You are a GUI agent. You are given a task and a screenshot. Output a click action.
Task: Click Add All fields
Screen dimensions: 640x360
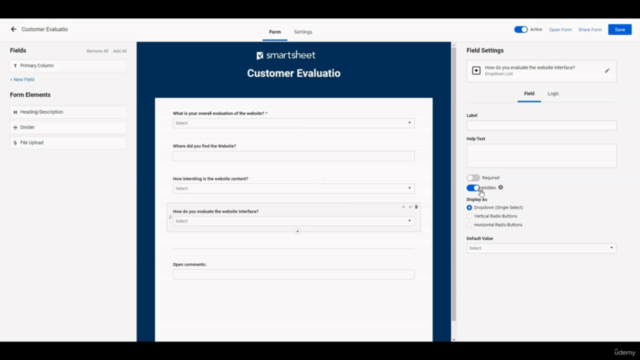point(120,51)
